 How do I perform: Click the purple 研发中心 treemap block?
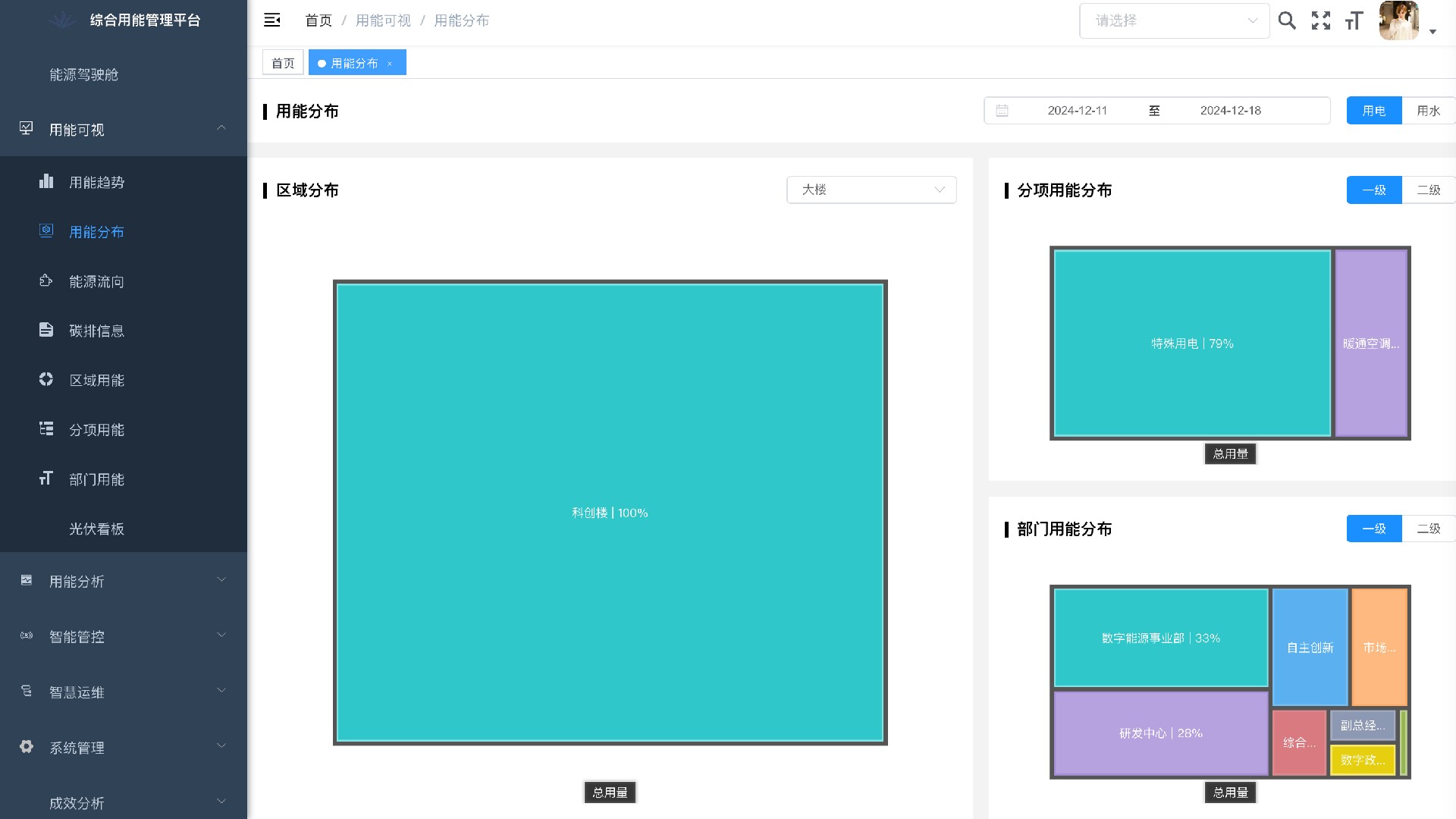1160,733
